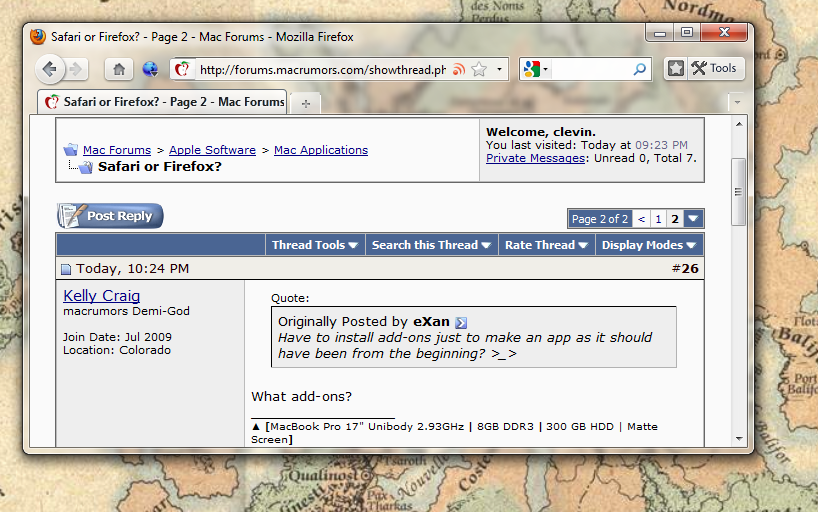Screen dimensions: 818x512
Task: Click the scrollbar up arrow
Action: pyautogui.click(x=739, y=124)
